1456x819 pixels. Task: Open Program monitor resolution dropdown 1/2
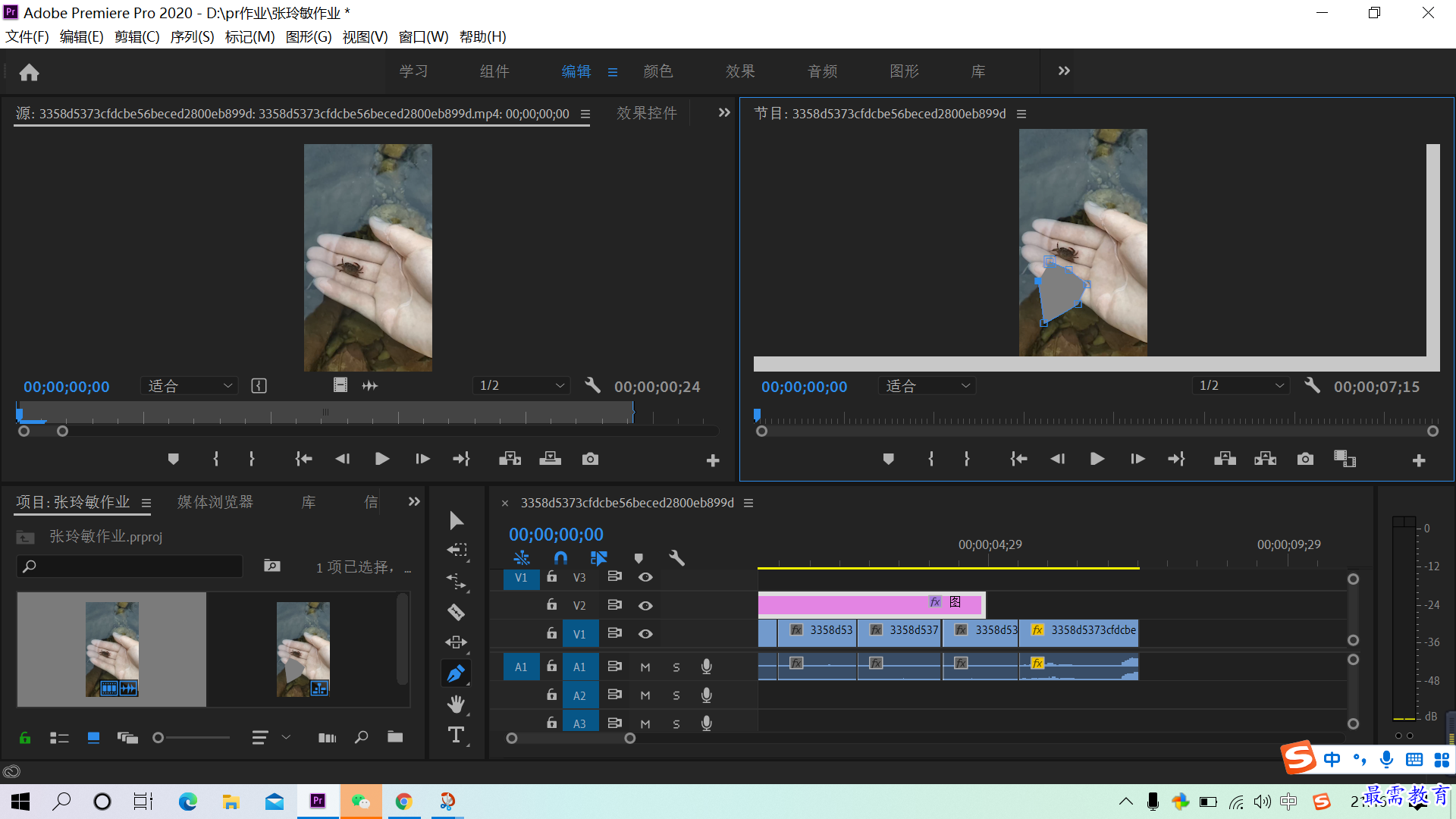(x=1241, y=386)
